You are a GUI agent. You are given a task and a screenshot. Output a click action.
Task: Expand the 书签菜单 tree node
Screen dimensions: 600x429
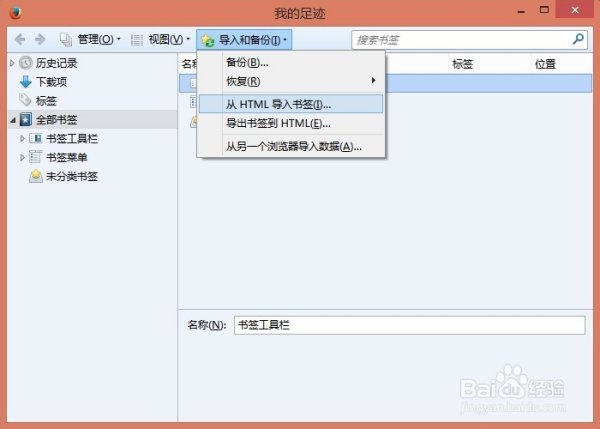tap(22, 157)
